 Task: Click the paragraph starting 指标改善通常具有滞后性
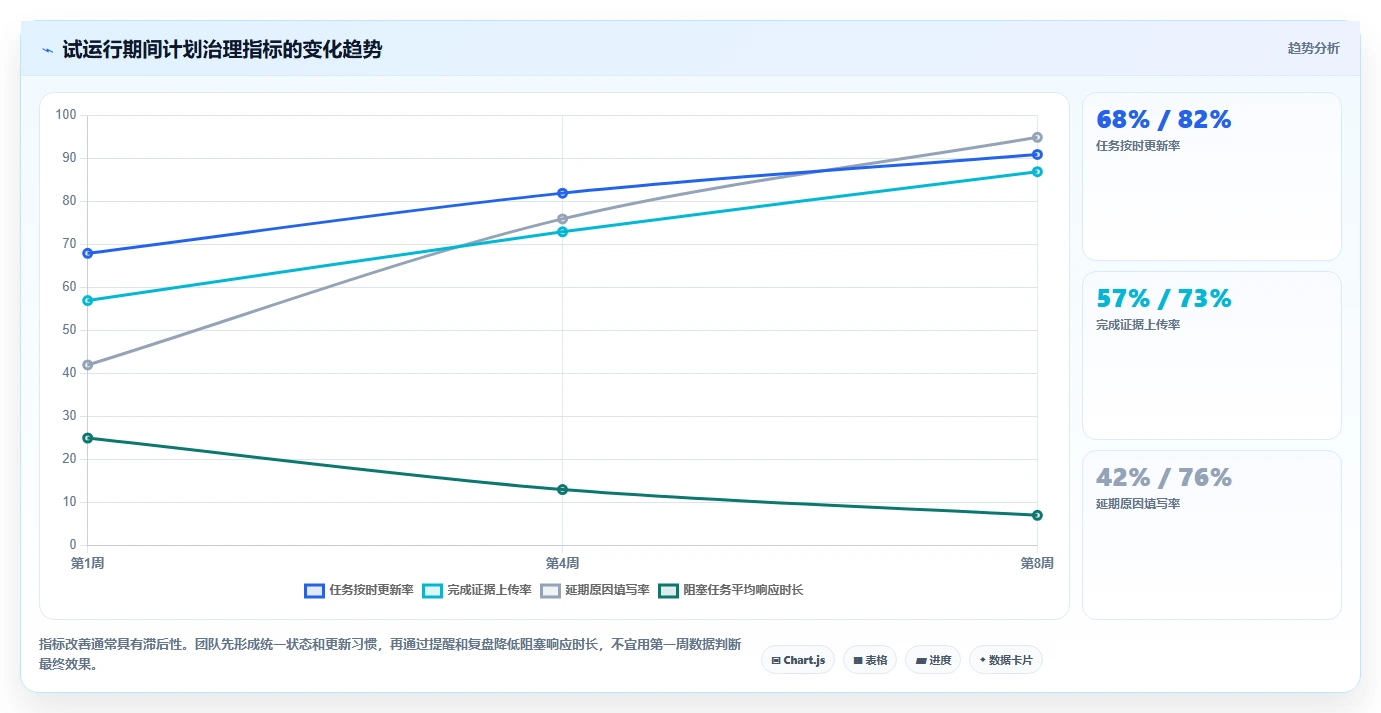click(x=390, y=655)
